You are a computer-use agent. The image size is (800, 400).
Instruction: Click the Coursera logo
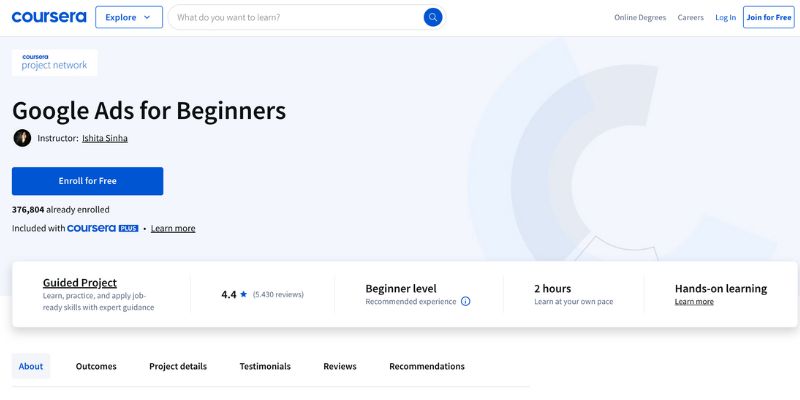[x=49, y=17]
